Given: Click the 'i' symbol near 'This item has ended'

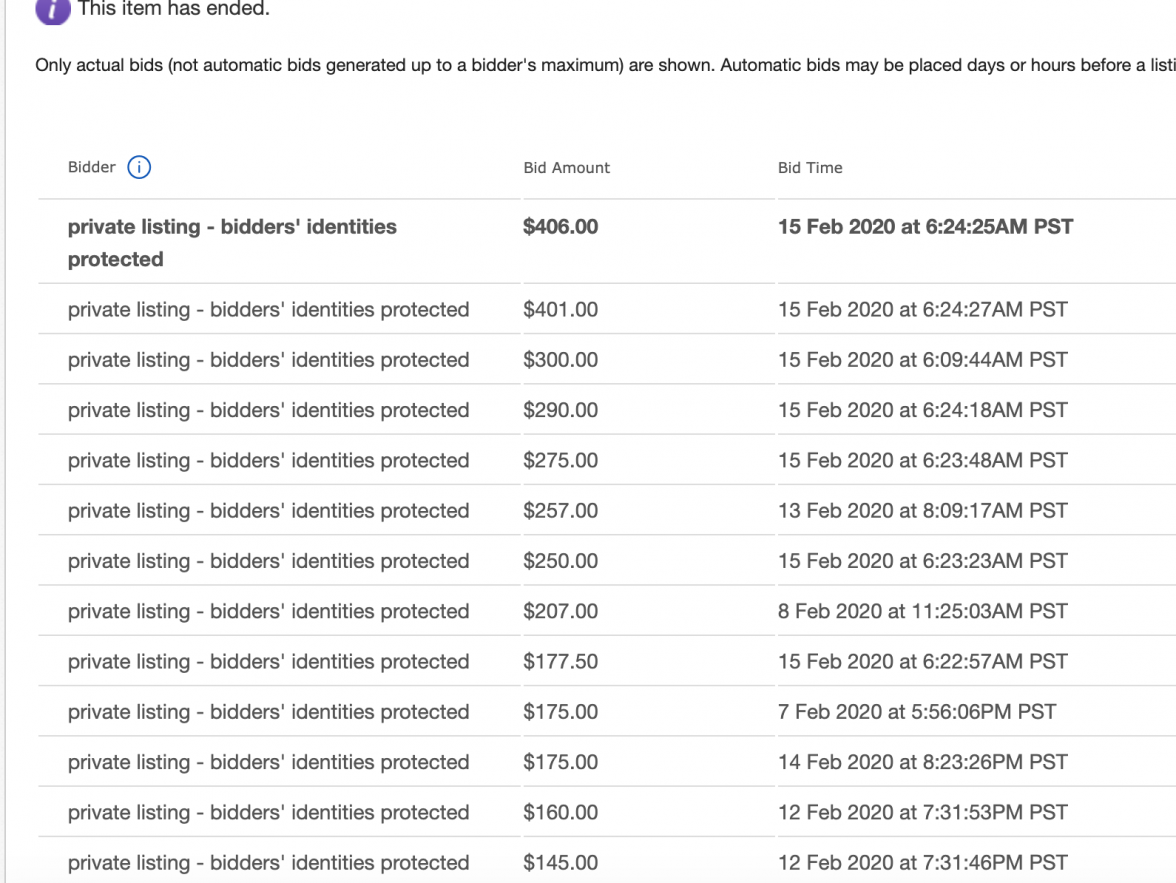Looking at the screenshot, I should pyautogui.click(x=52, y=11).
